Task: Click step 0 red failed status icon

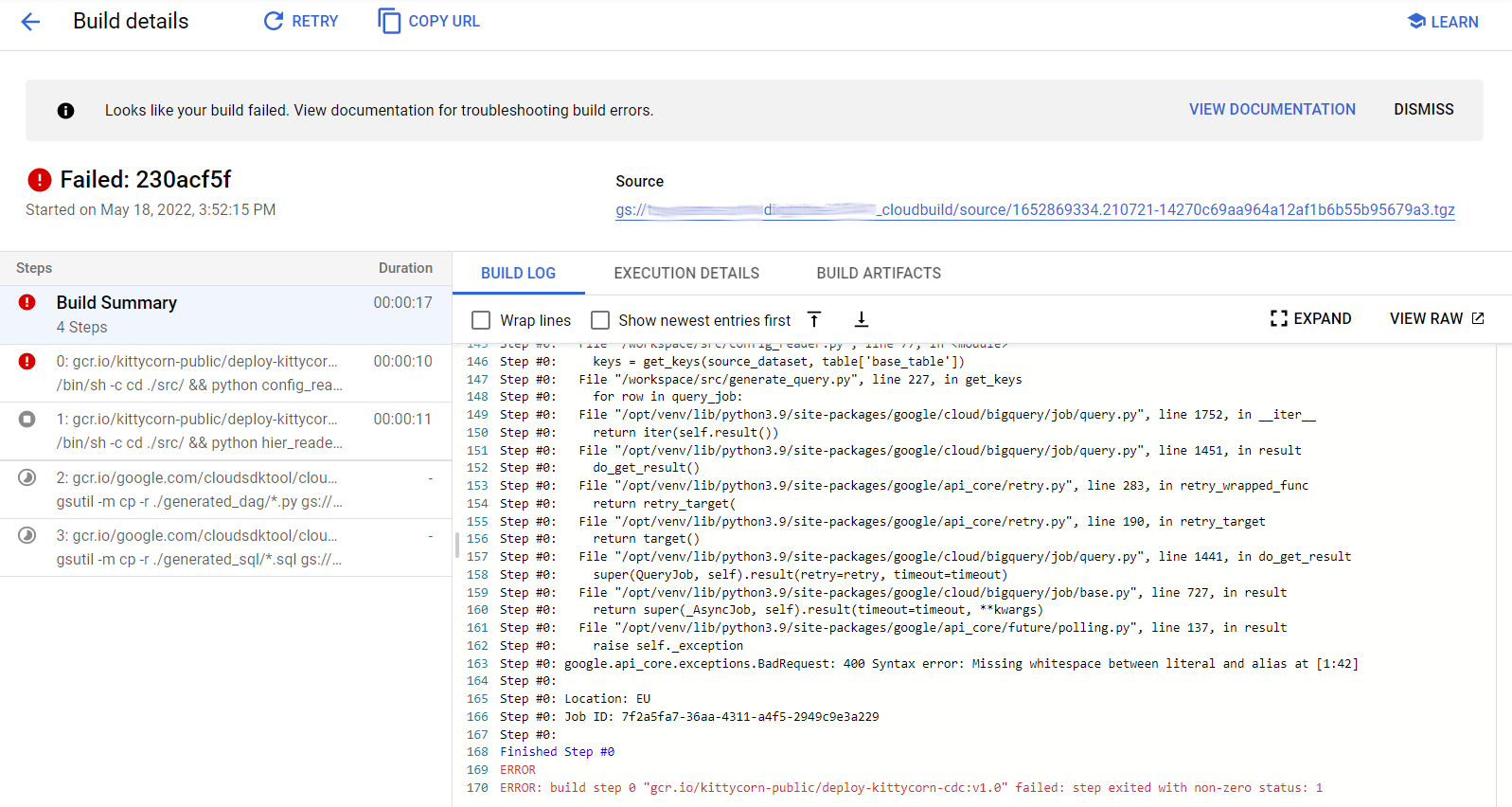Action: click(27, 361)
